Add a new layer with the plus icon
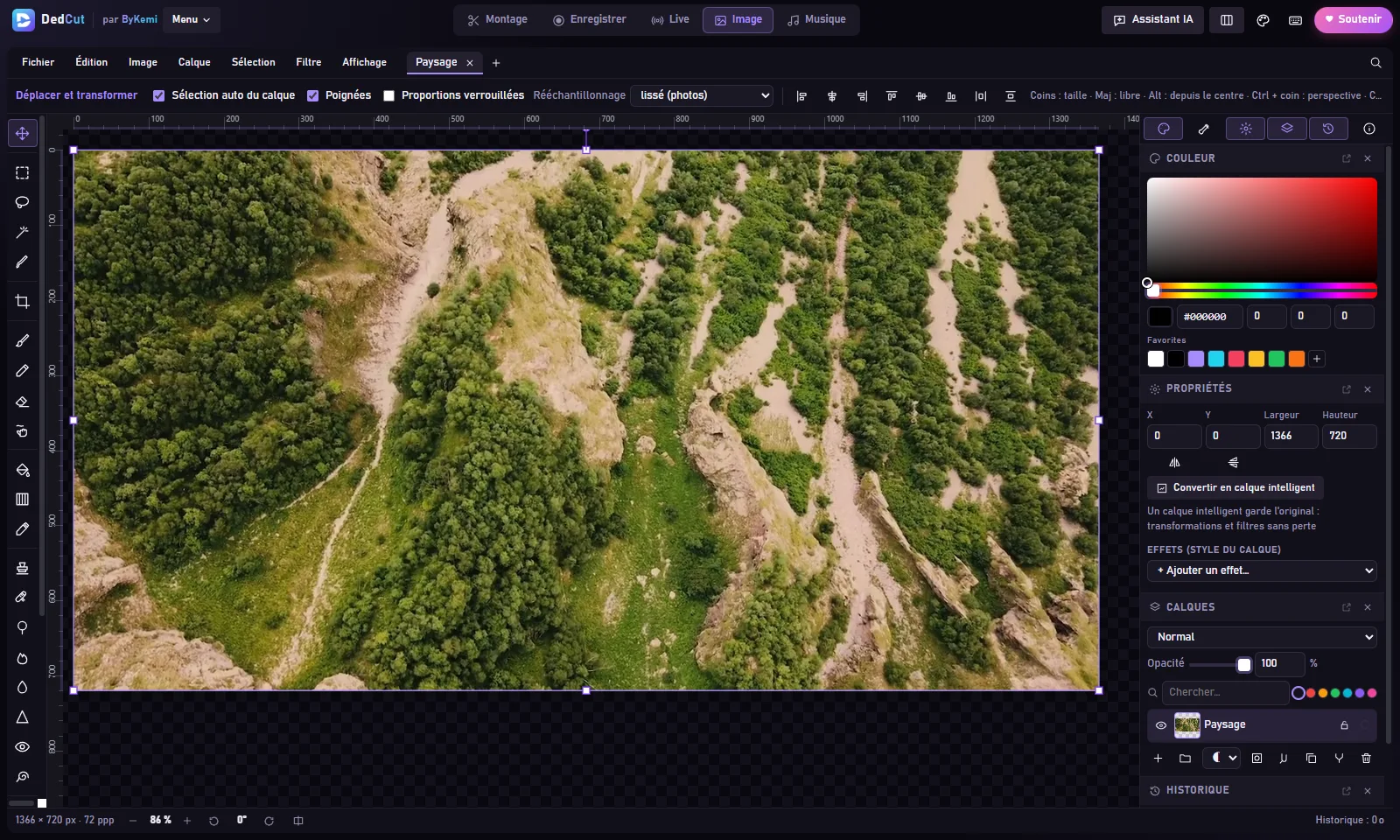1400x840 pixels. tap(1158, 759)
